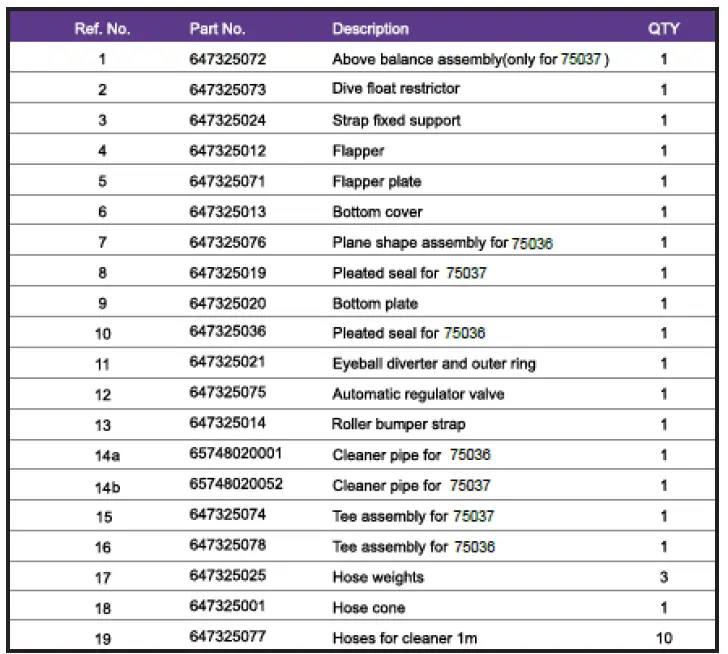
Task: Select the Hoses for cleaner 1m description
Action: [x=403, y=638]
